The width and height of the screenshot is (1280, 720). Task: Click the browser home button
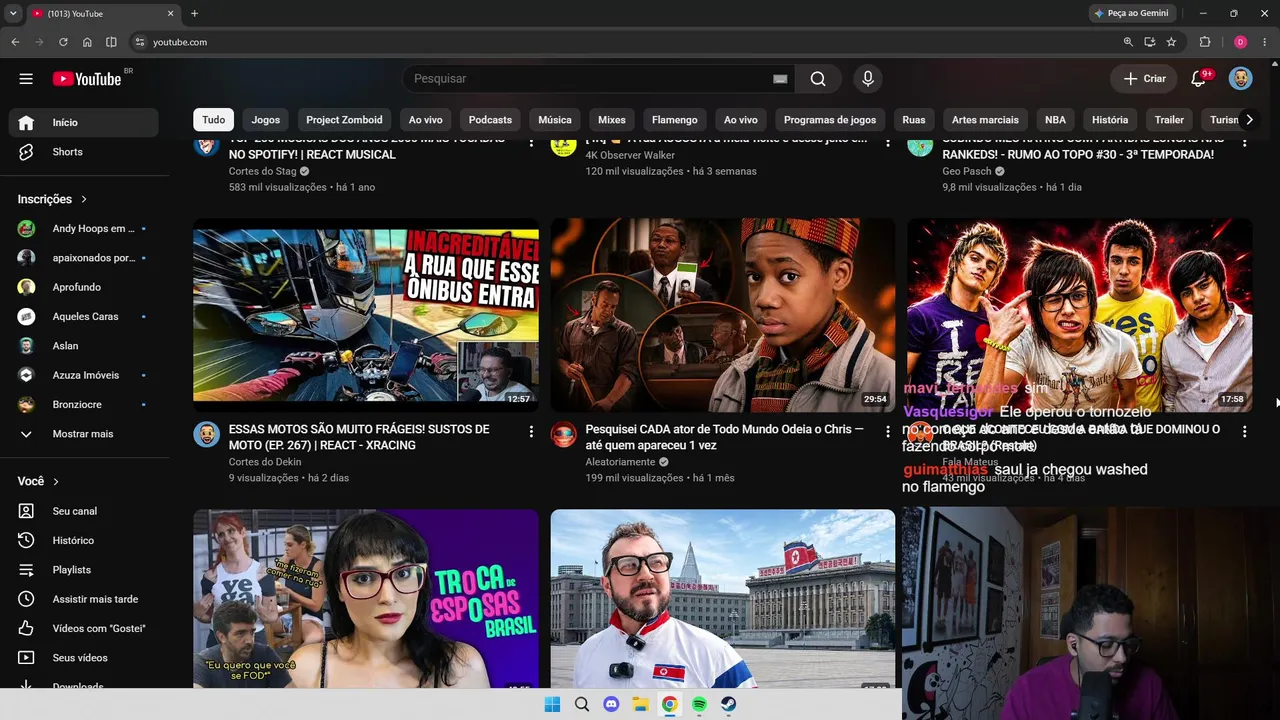coord(87,42)
